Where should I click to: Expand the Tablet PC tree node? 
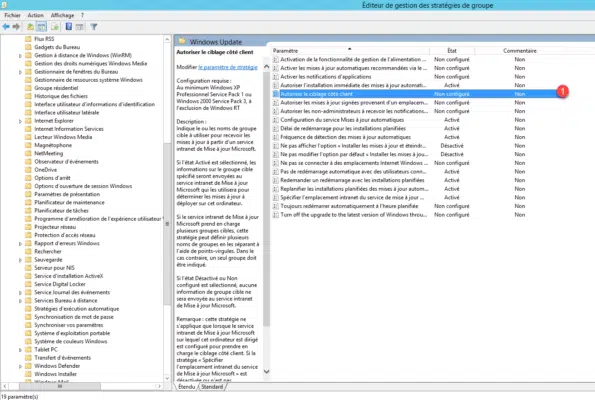coord(20,350)
